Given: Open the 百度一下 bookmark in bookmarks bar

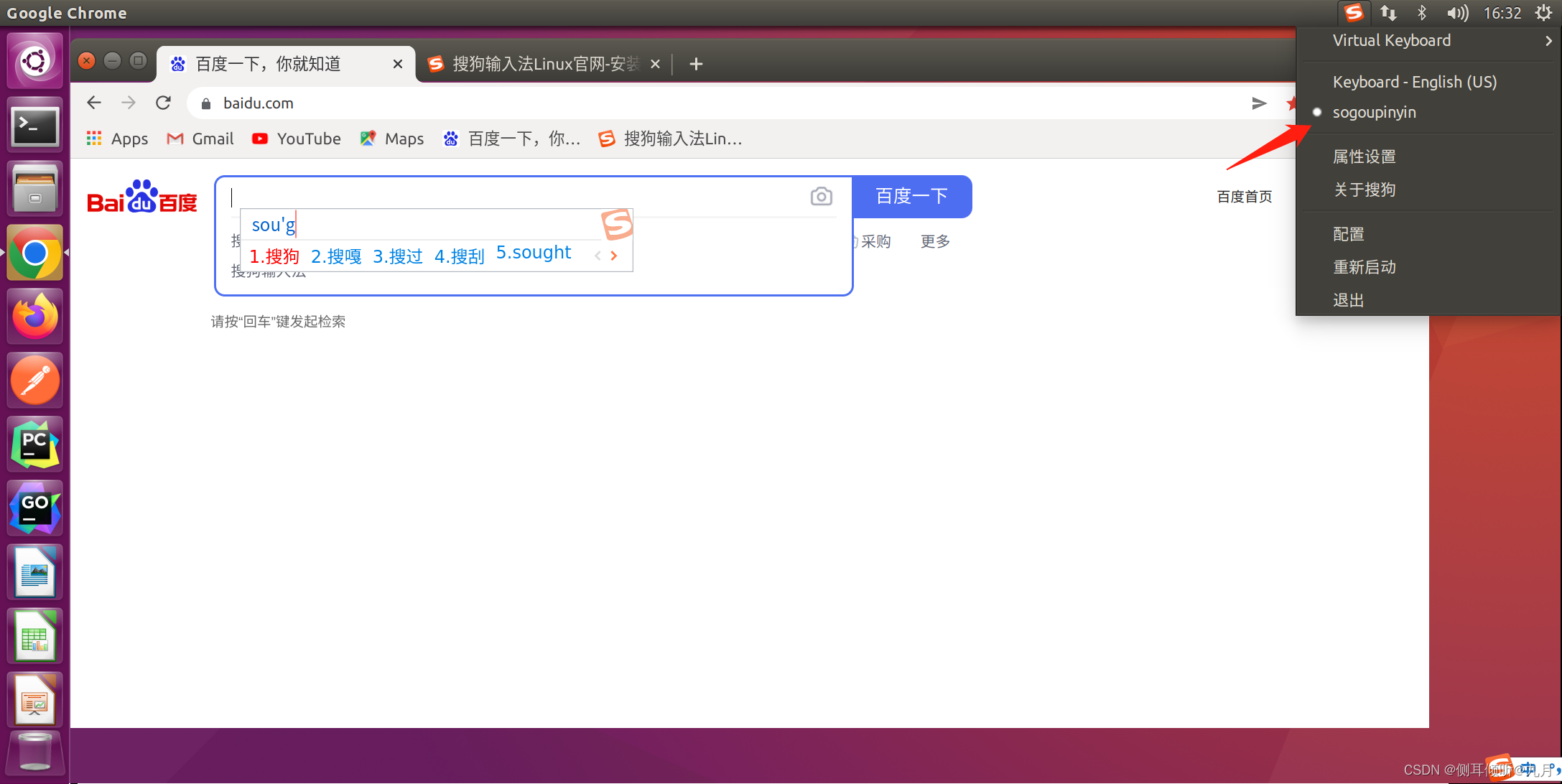Looking at the screenshot, I should 511,139.
